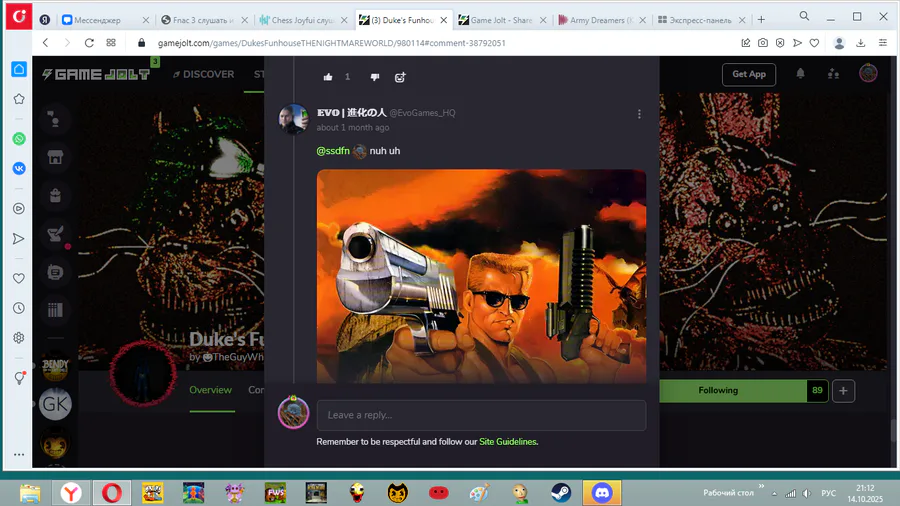900x506 pixels.
Task: Open the Game Jolt sidebar chat icon
Action: (55, 272)
